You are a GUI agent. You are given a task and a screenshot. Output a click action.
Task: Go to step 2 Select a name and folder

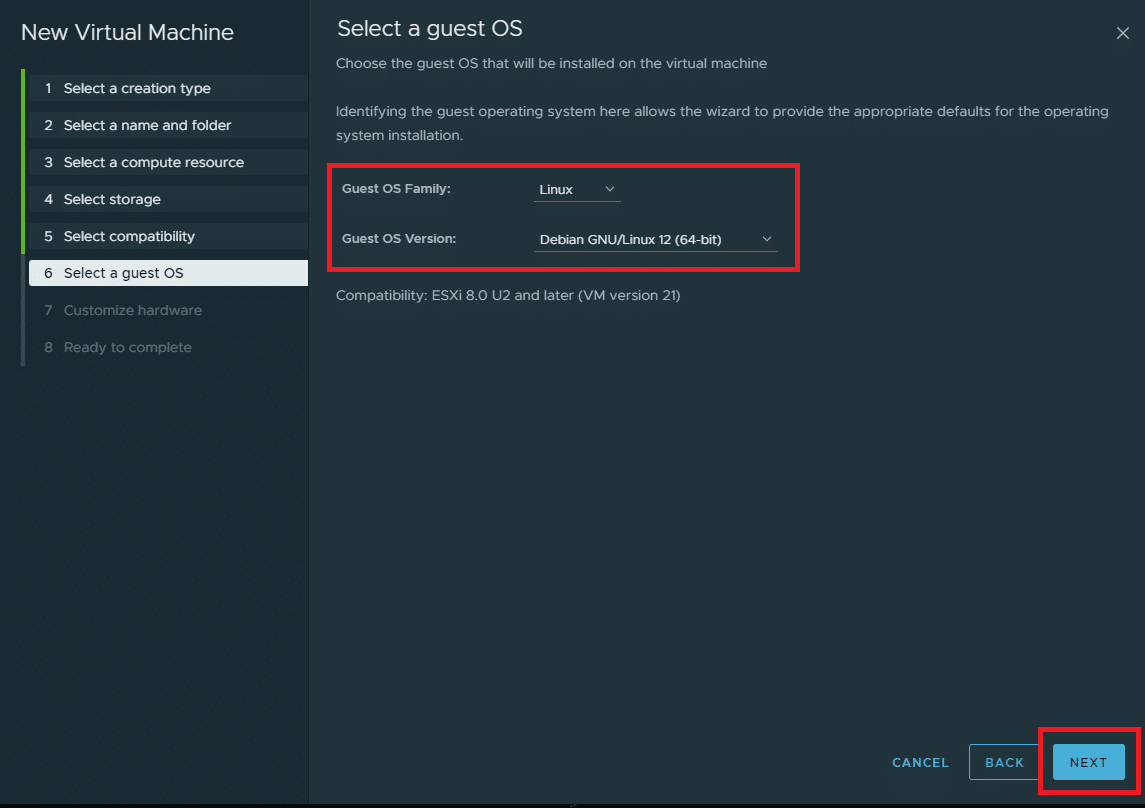[x=168, y=126]
